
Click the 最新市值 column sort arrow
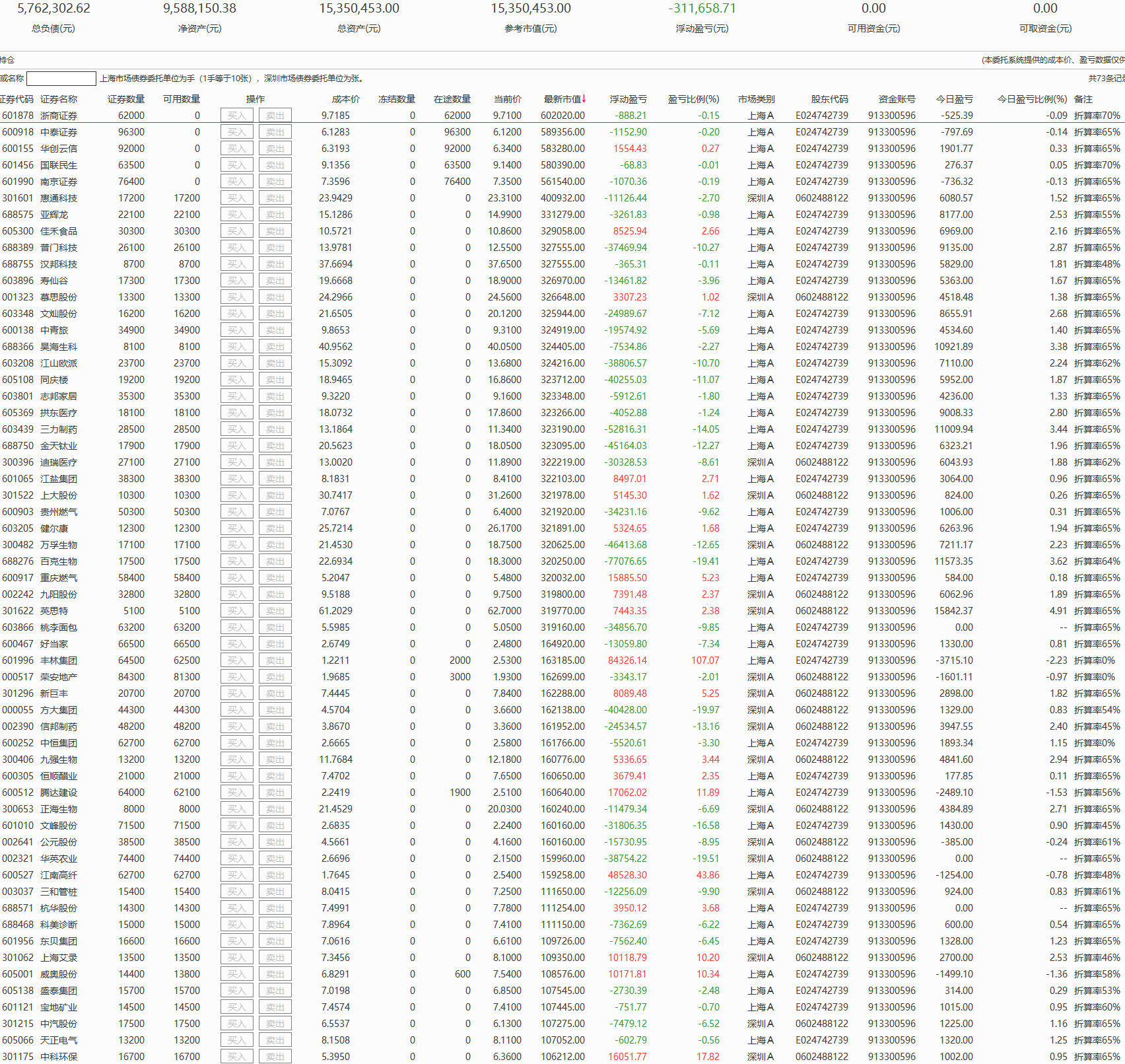pyautogui.click(x=584, y=99)
